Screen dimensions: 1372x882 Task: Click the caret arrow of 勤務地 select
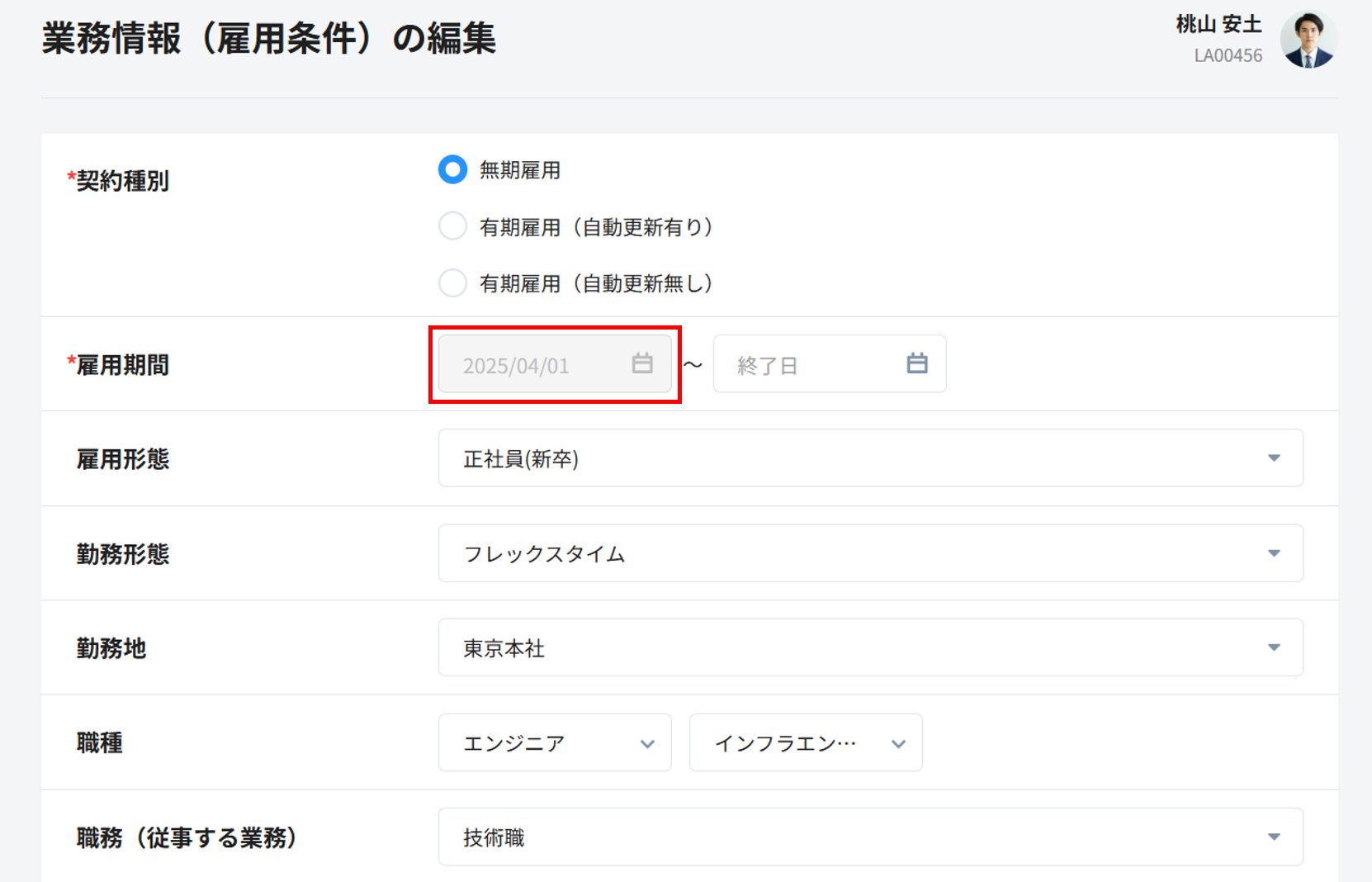point(1274,648)
